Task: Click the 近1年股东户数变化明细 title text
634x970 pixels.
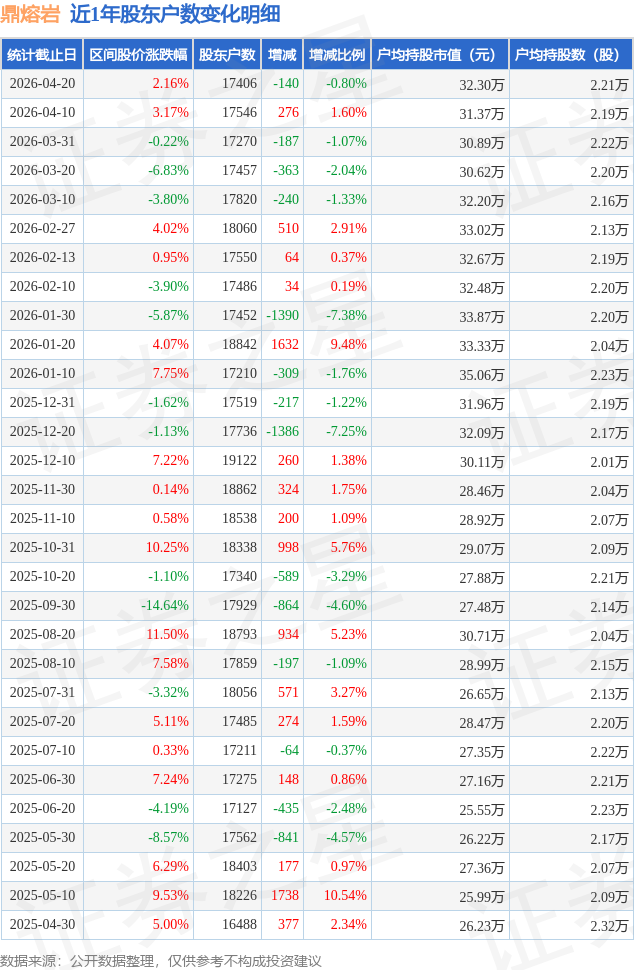Action: pos(175,14)
